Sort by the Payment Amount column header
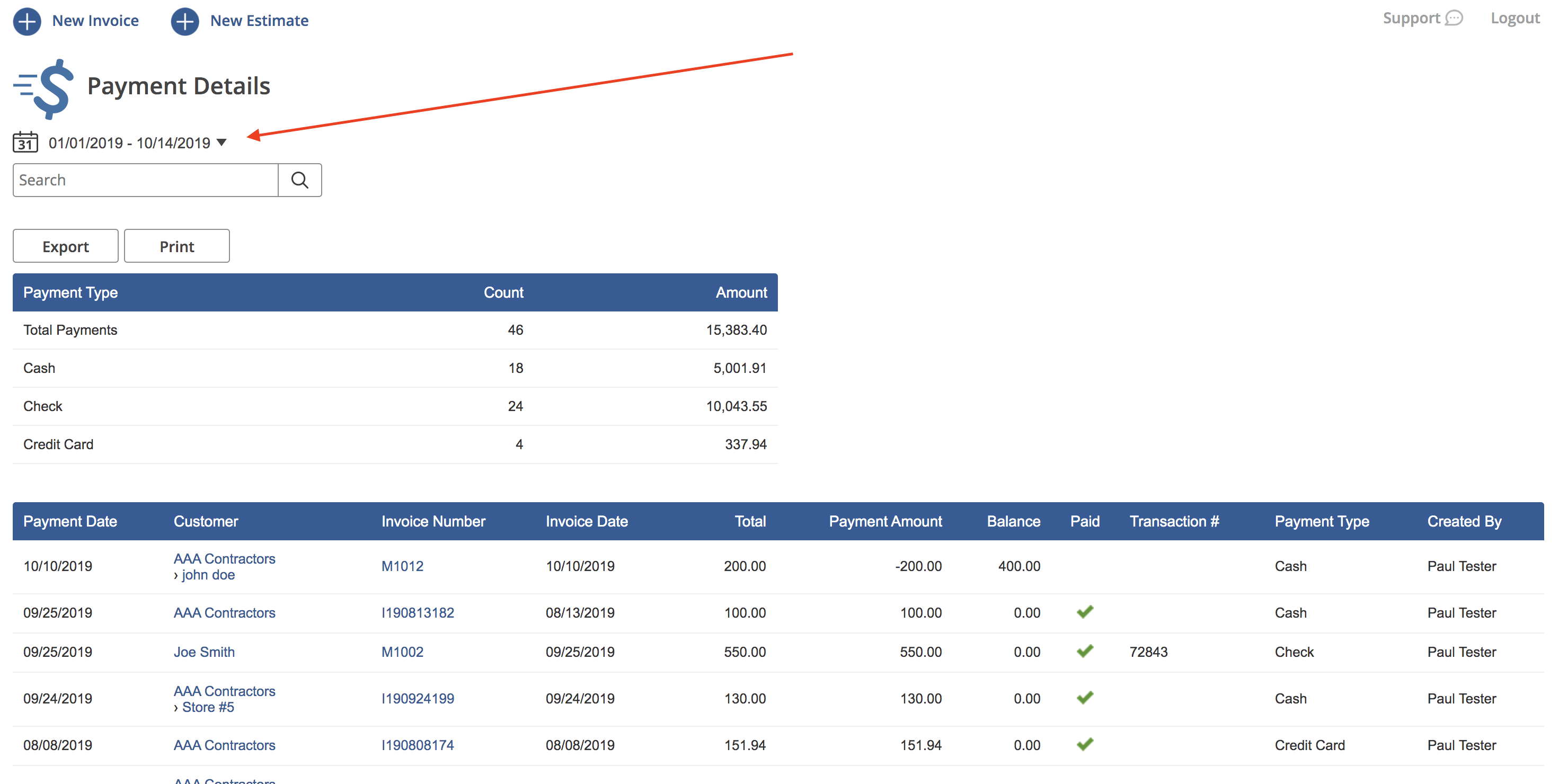 (885, 521)
